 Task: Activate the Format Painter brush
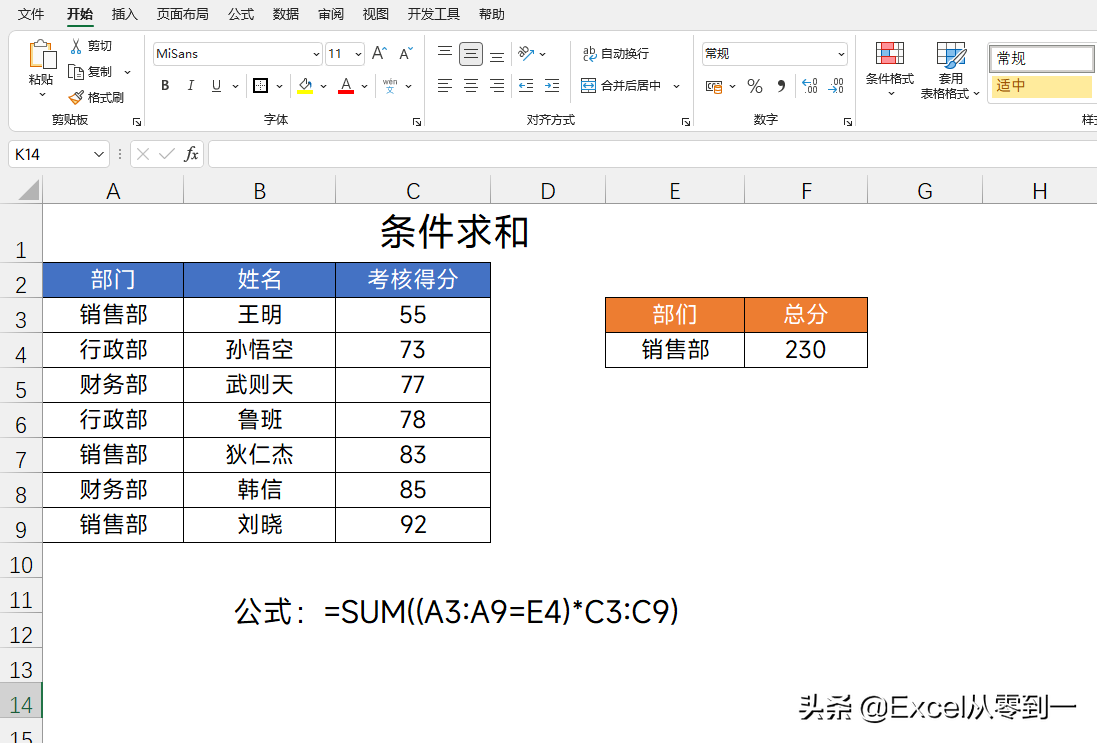point(76,97)
